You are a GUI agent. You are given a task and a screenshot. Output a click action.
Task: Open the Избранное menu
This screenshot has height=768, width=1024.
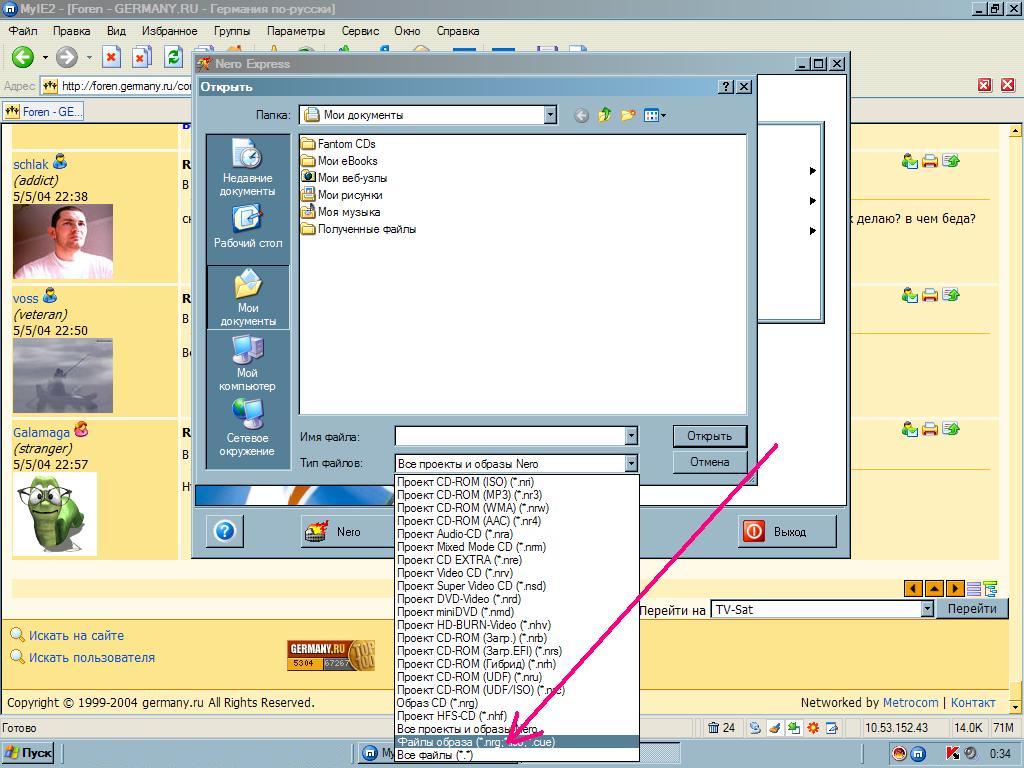coord(170,31)
